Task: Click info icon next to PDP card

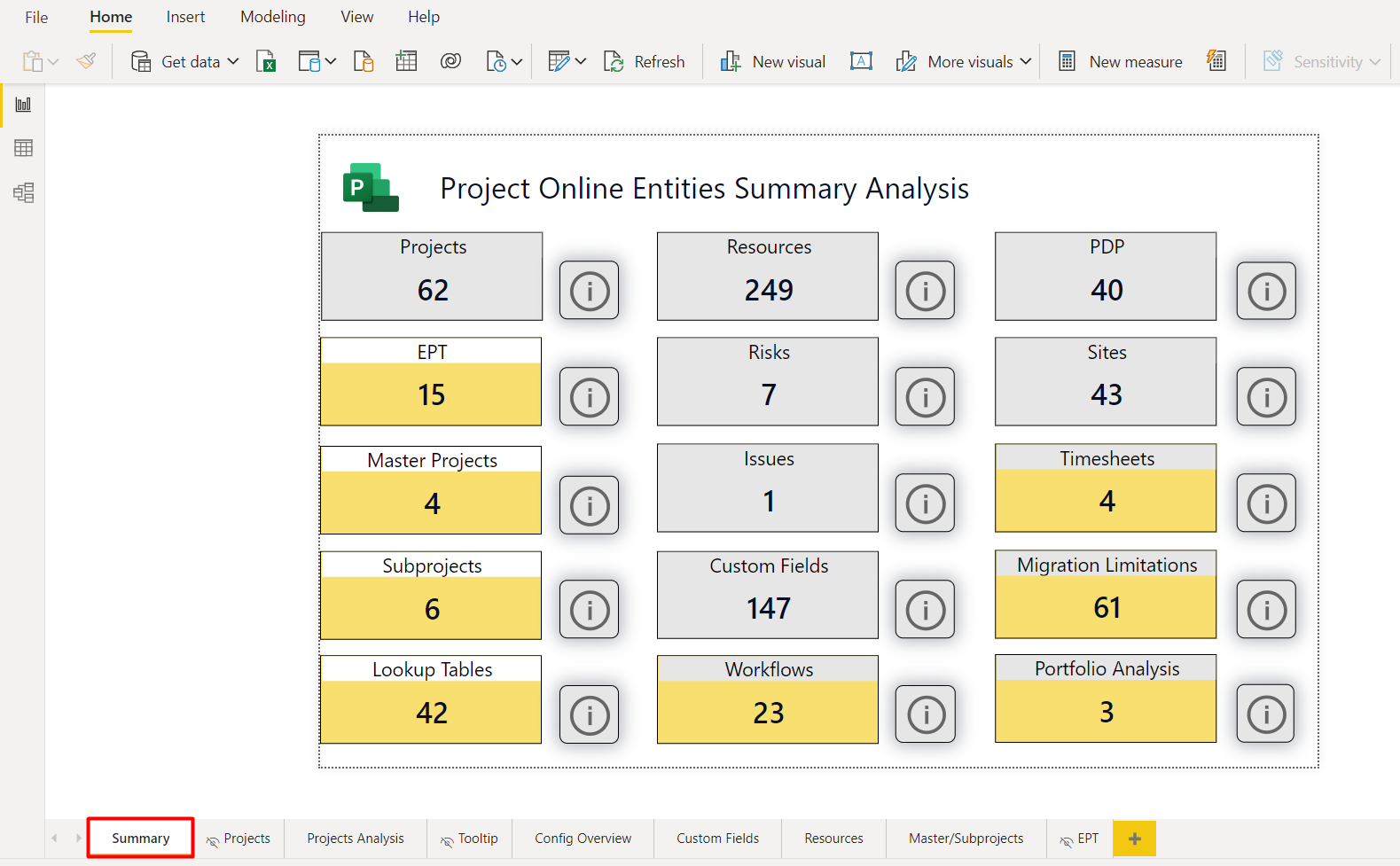Action: coord(1267,291)
